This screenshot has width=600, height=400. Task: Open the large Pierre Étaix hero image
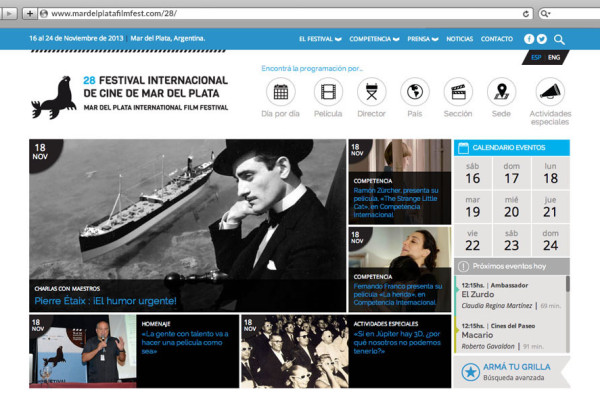[x=188, y=225]
